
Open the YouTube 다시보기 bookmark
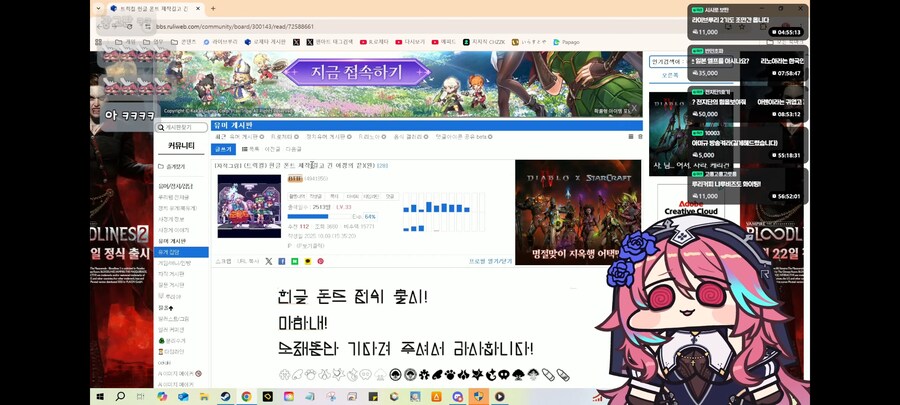[x=410, y=42]
